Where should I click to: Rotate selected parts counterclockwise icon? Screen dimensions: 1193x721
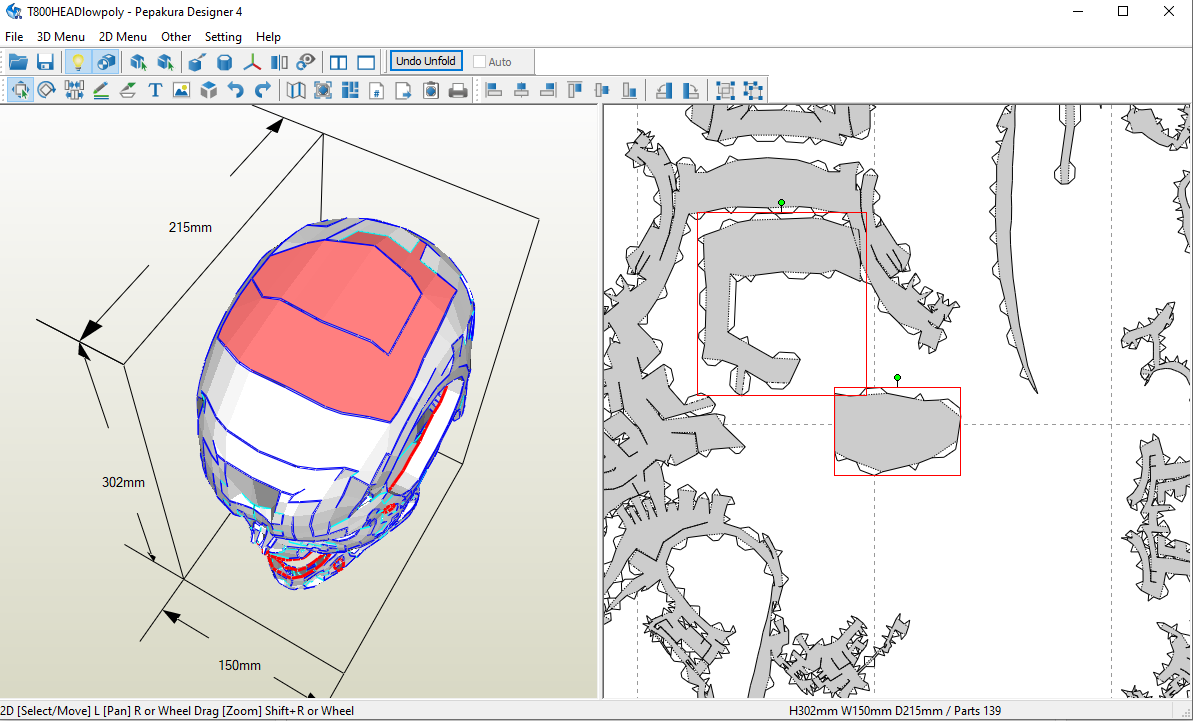coord(663,90)
